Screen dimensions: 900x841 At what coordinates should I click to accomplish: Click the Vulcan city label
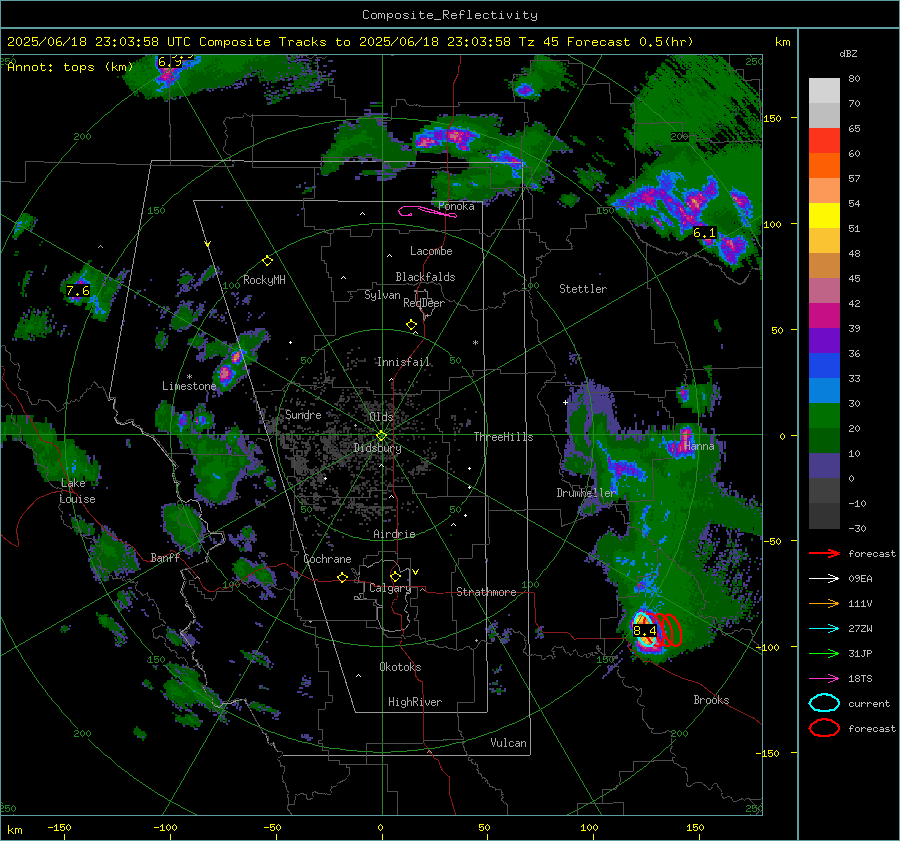(508, 743)
